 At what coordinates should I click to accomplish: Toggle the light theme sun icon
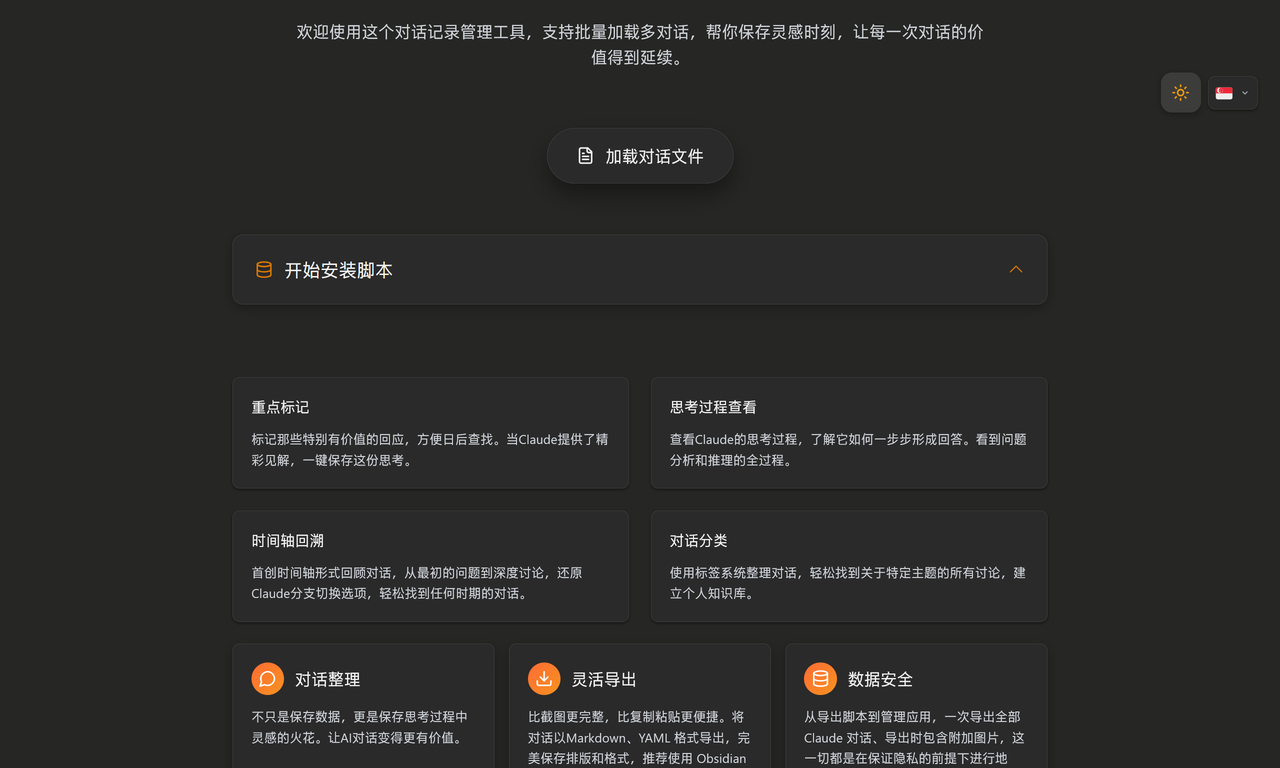click(x=1181, y=92)
